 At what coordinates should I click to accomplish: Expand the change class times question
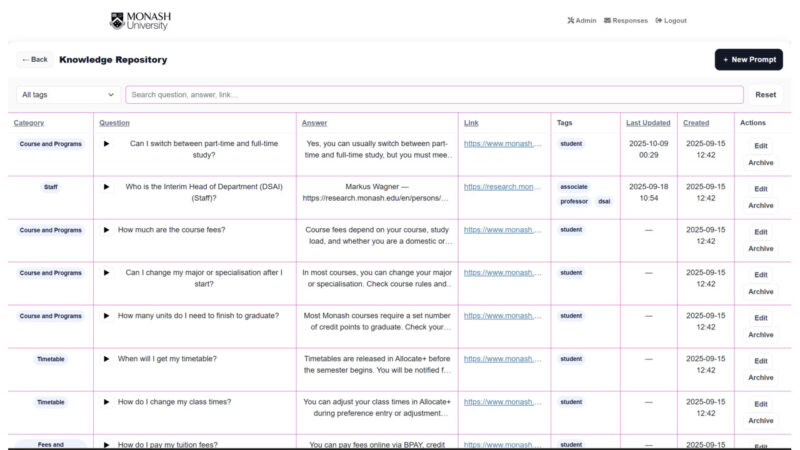click(x=107, y=402)
